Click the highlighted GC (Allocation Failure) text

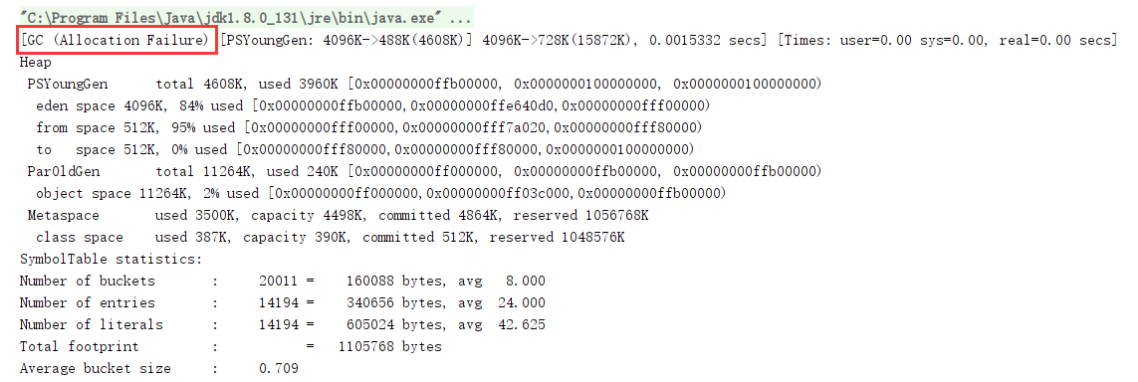coord(116,41)
